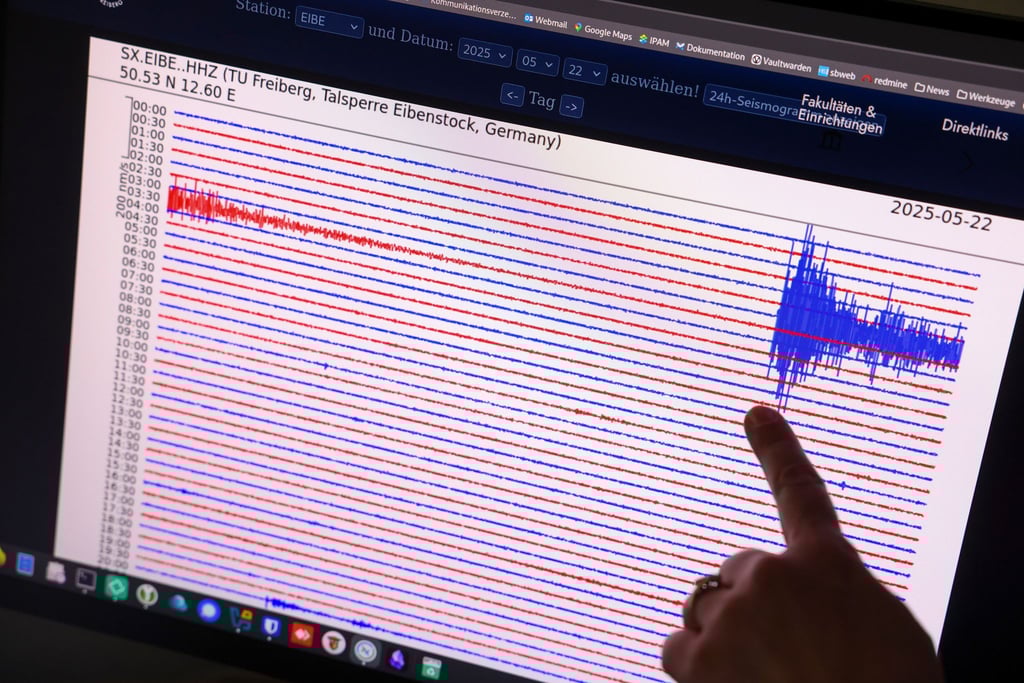This screenshot has height=683, width=1024.
Task: Click the red diamond taskbar icon
Action: pyautogui.click(x=301, y=634)
